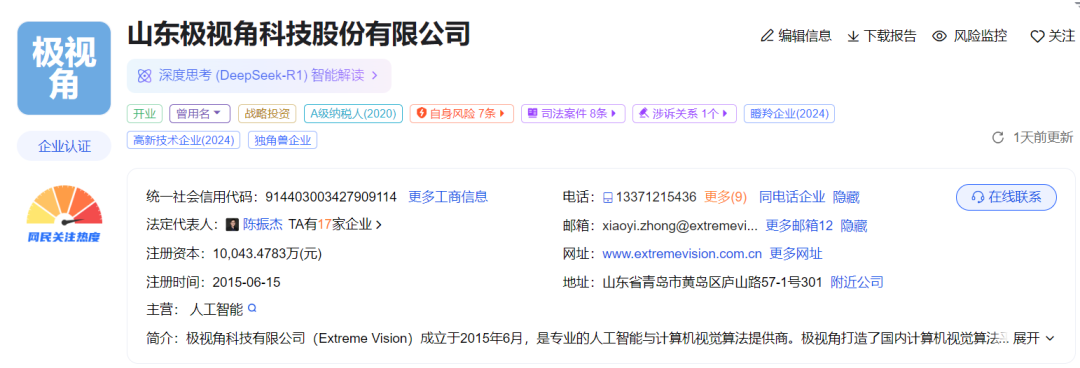
Task: Open the 自身风险 7条 tag
Action: [461, 114]
